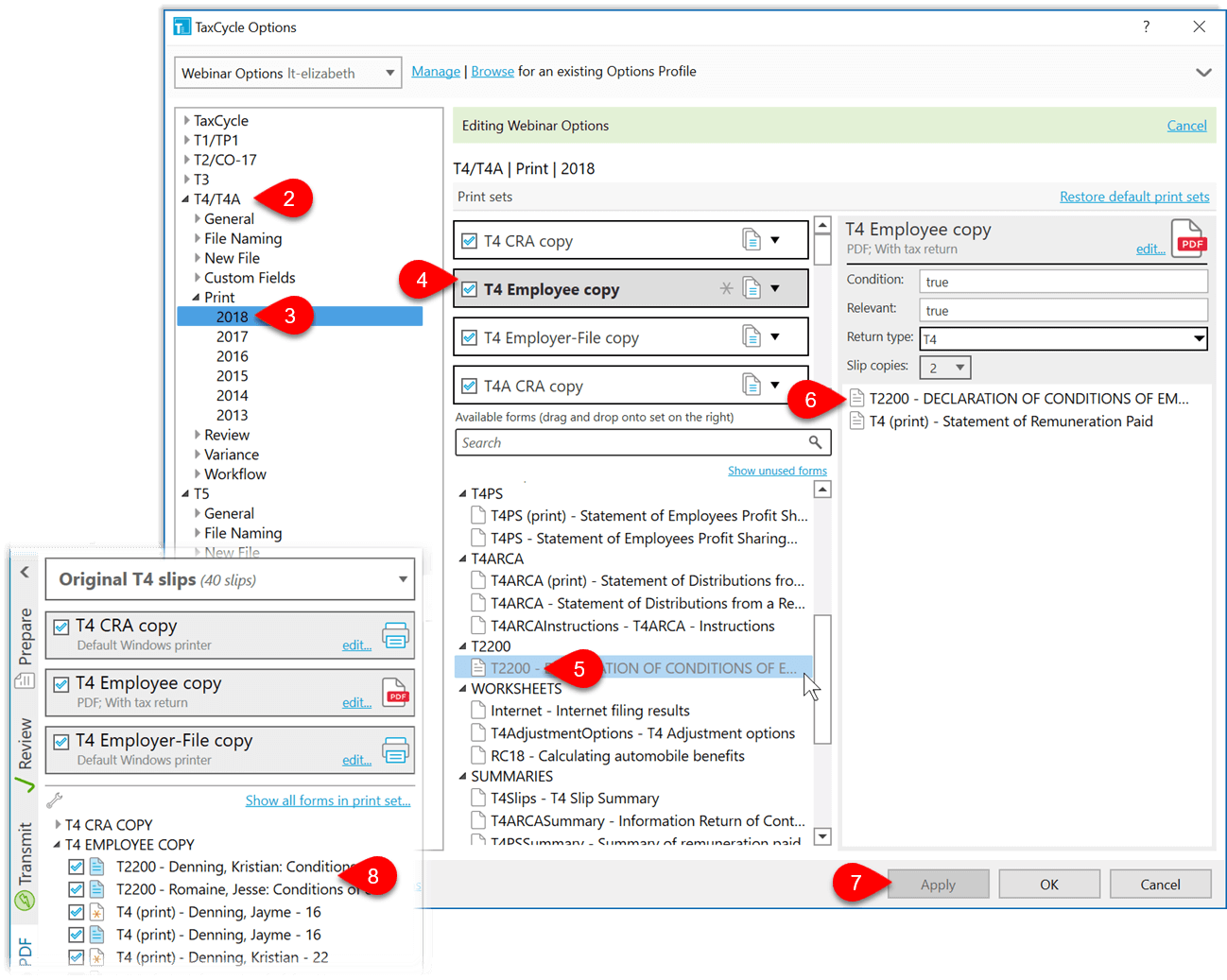Uncheck T4 Employee copy in the sidebar panel
Screen dimensions: 1227x980
coord(61,684)
